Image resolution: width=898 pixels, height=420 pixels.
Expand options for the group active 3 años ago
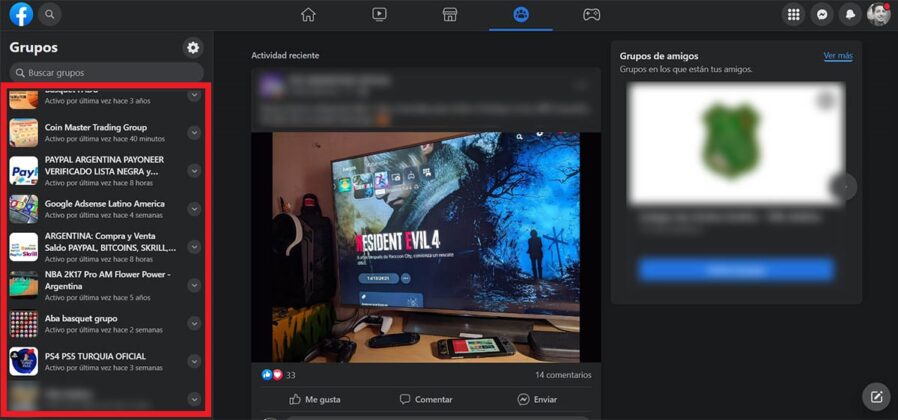[x=194, y=95]
